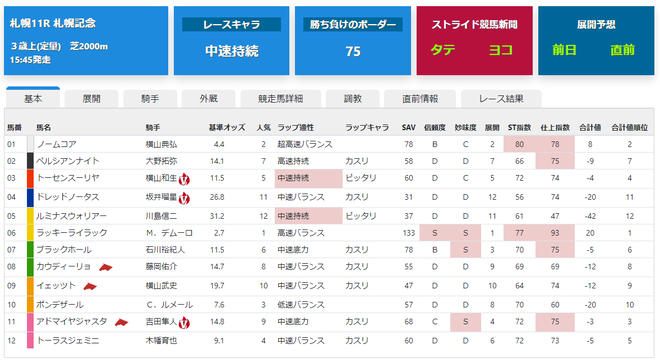Click the red badge icon beside jockey 坂井瑠星
The image size is (660, 363).
point(184,198)
